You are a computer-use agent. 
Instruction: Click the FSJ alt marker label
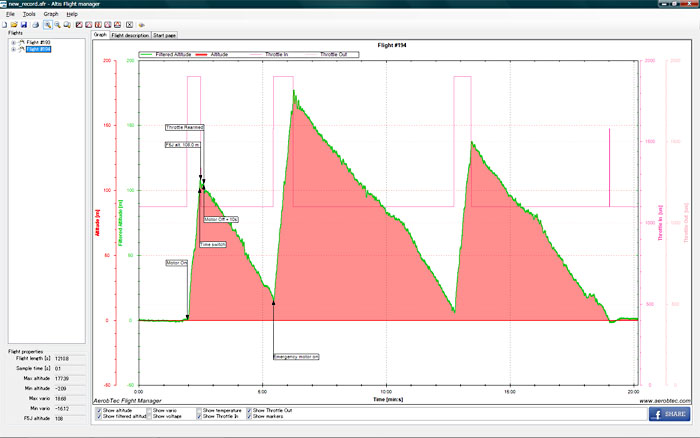(x=183, y=145)
